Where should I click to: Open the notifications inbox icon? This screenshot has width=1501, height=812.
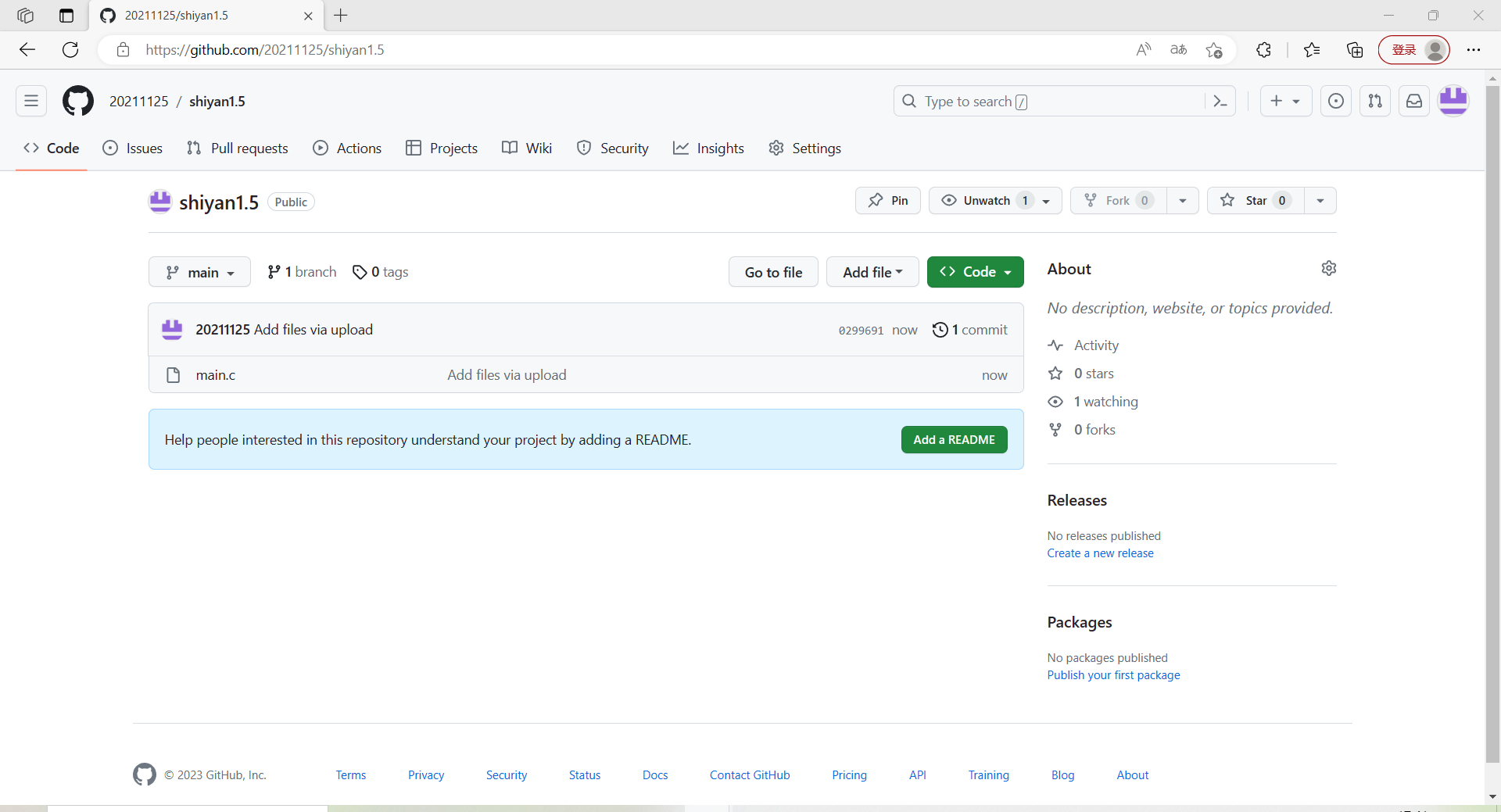point(1414,101)
